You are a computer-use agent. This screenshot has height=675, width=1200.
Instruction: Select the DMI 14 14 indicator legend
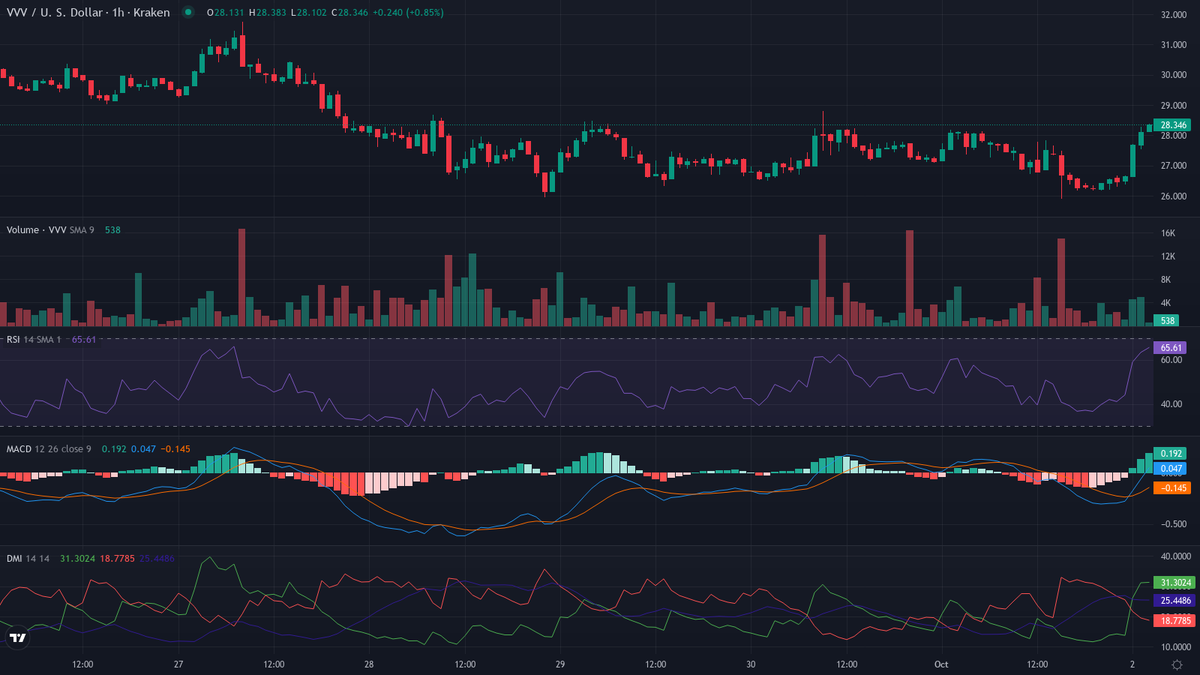(30, 558)
